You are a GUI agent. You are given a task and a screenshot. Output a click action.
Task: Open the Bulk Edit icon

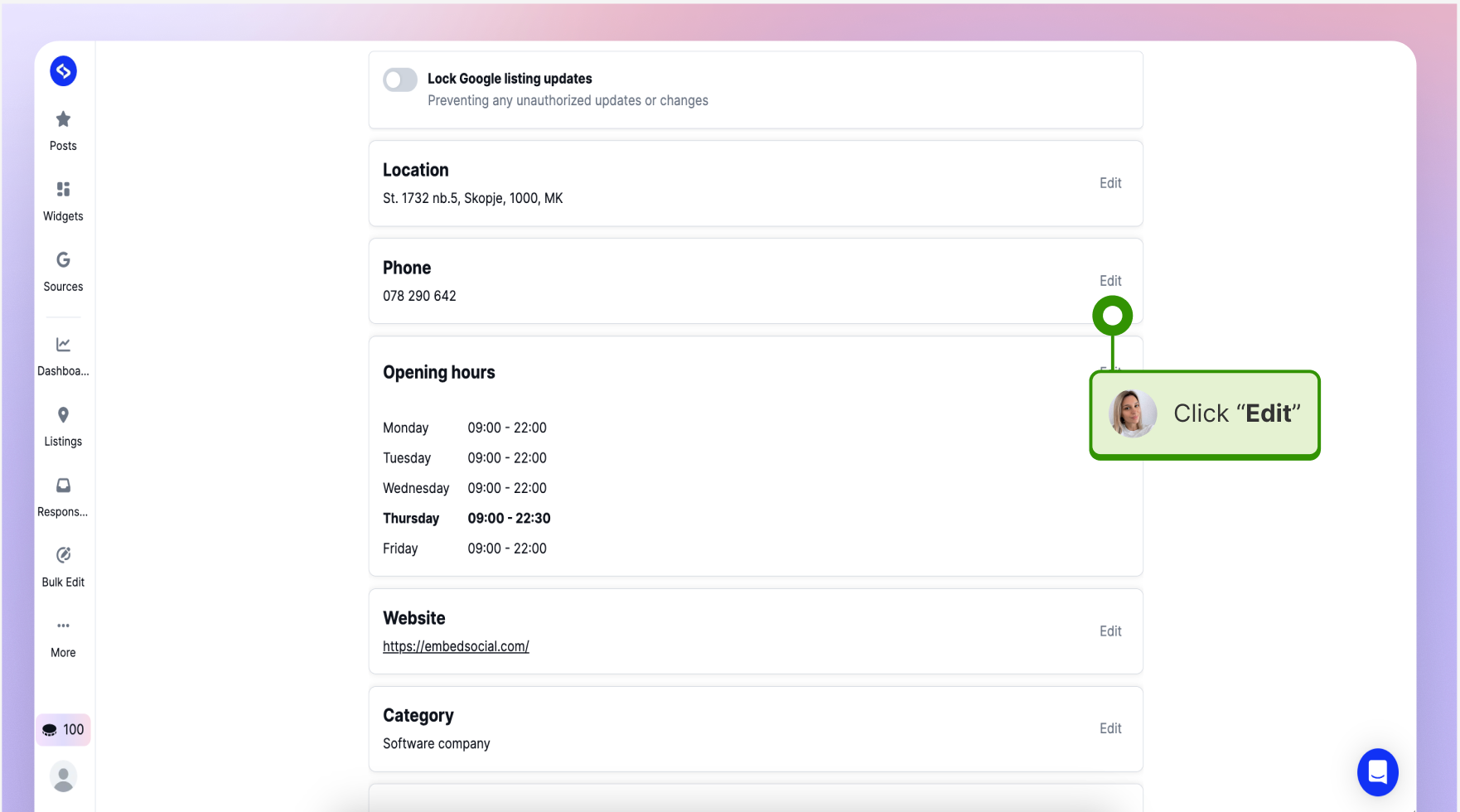[63, 555]
